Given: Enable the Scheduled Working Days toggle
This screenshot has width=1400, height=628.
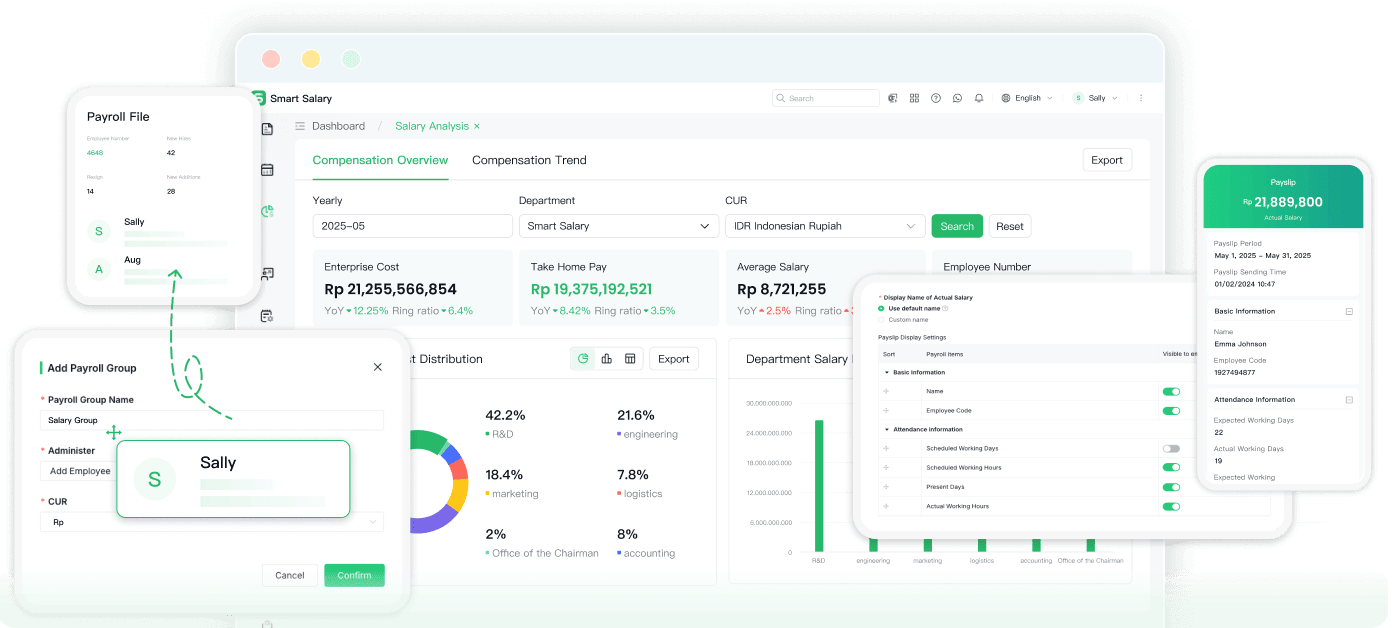Looking at the screenshot, I should [x=1171, y=449].
